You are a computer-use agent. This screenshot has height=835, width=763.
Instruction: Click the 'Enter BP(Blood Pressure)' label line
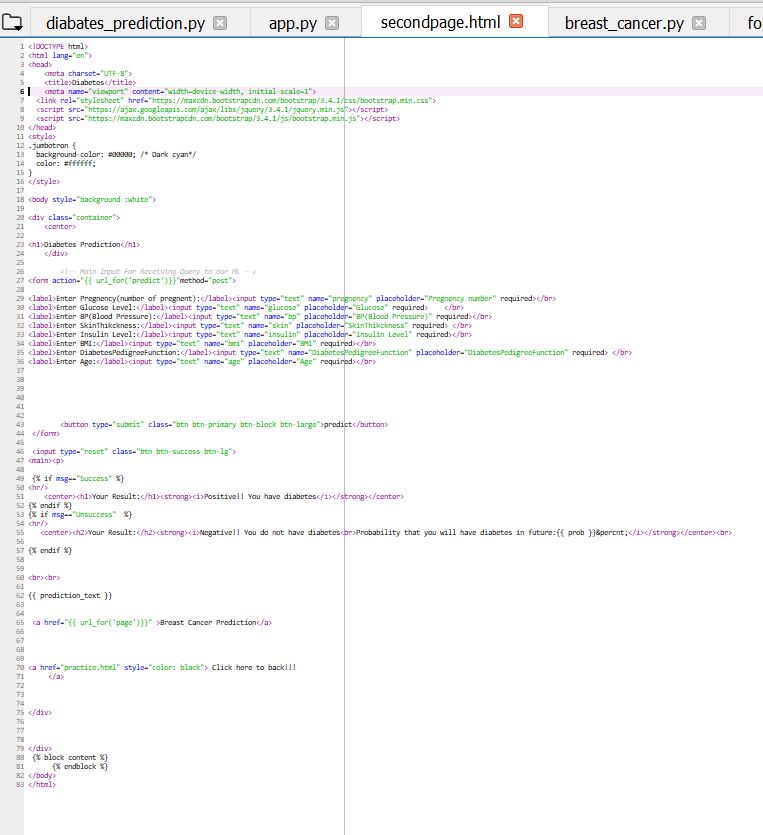coord(260,317)
